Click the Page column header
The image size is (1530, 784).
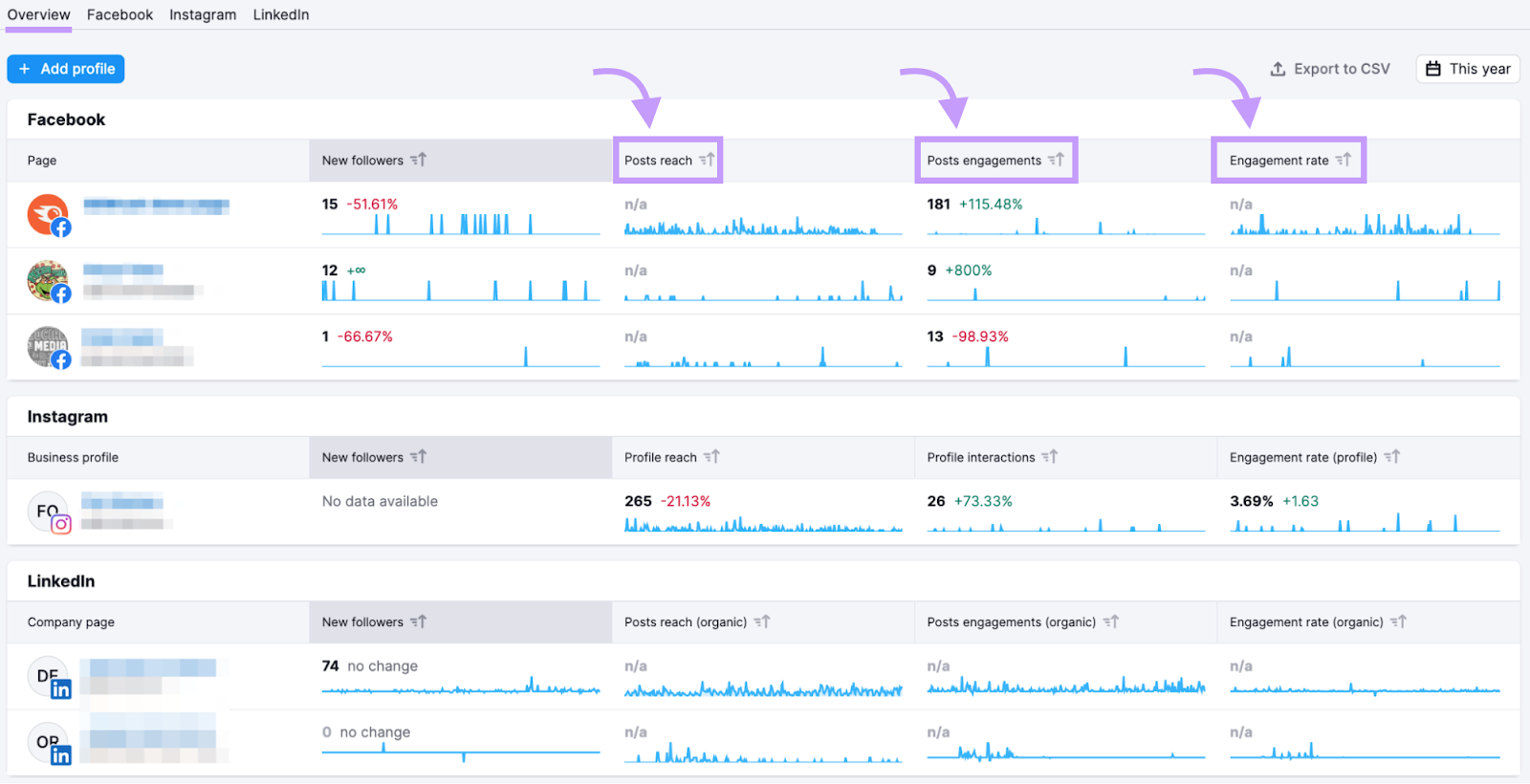coord(41,161)
